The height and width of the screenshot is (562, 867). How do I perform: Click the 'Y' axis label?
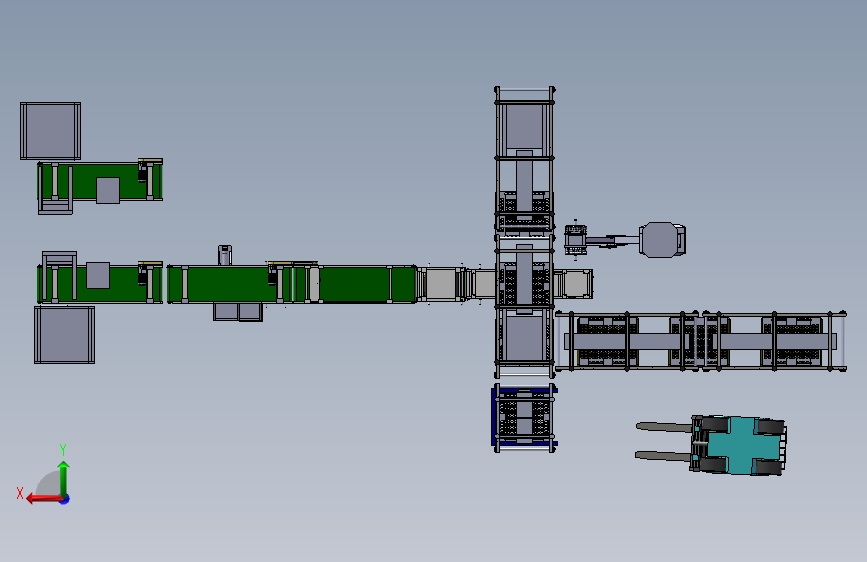63,449
